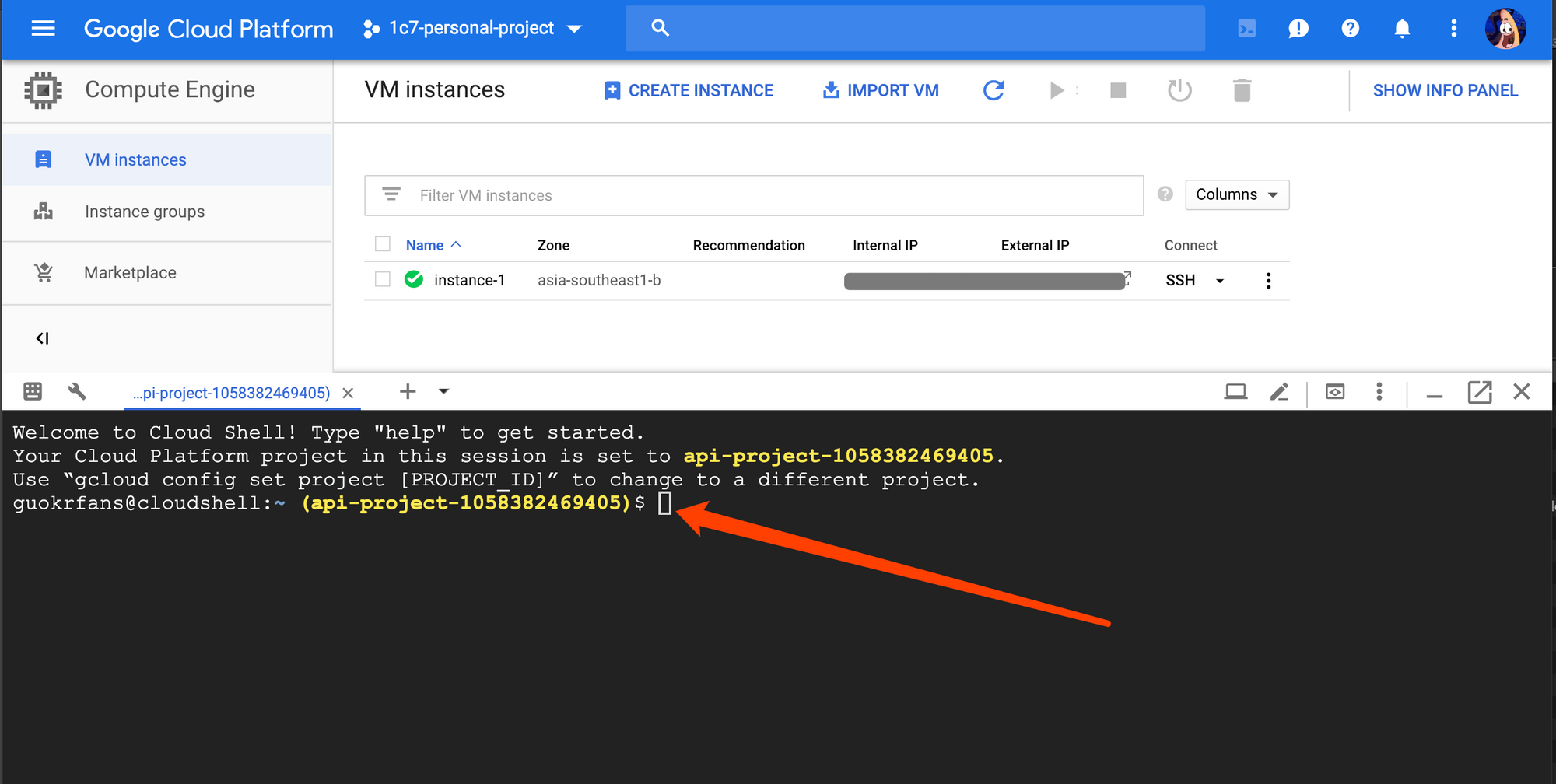Open SHOW INFO PANEL

point(1445,89)
